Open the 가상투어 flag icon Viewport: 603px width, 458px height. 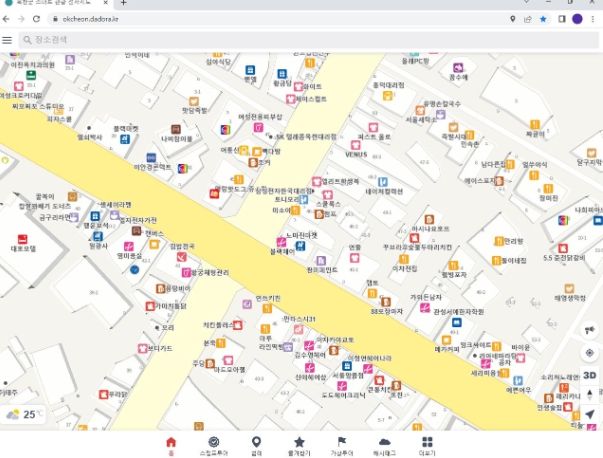click(342, 445)
